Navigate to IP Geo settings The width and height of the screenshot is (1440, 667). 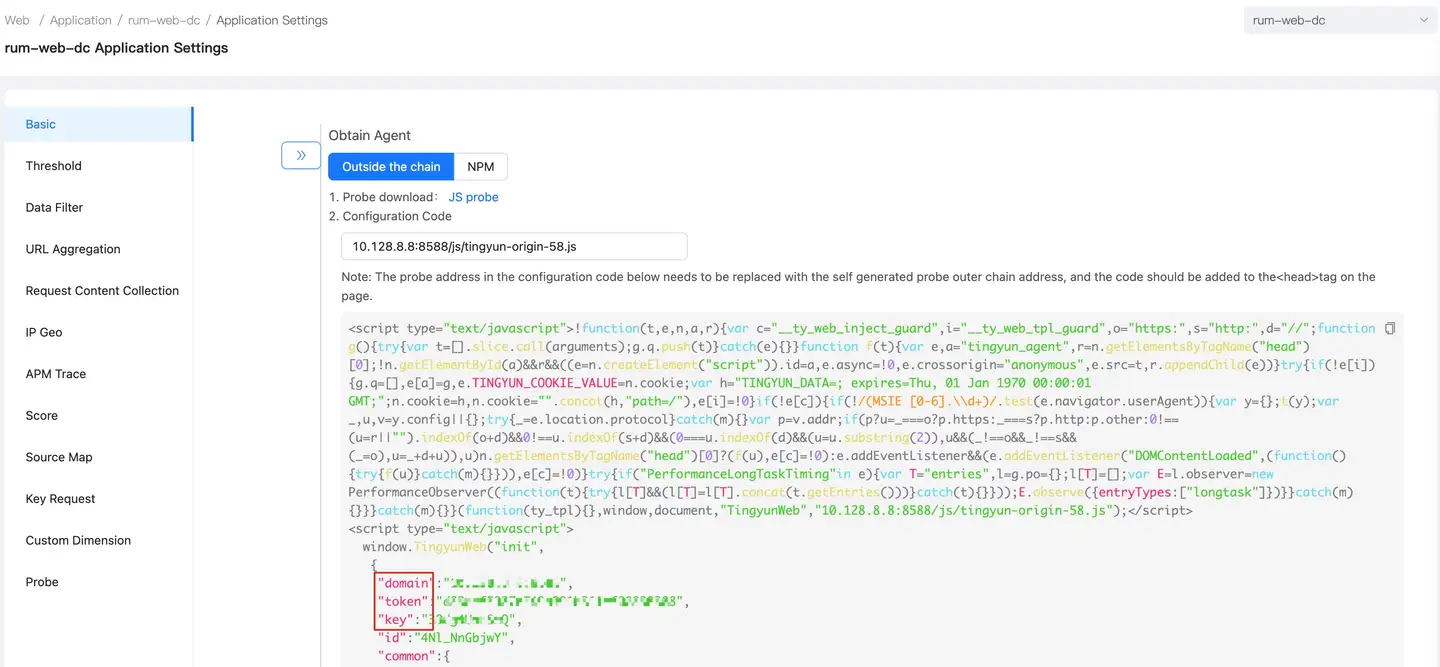click(44, 332)
